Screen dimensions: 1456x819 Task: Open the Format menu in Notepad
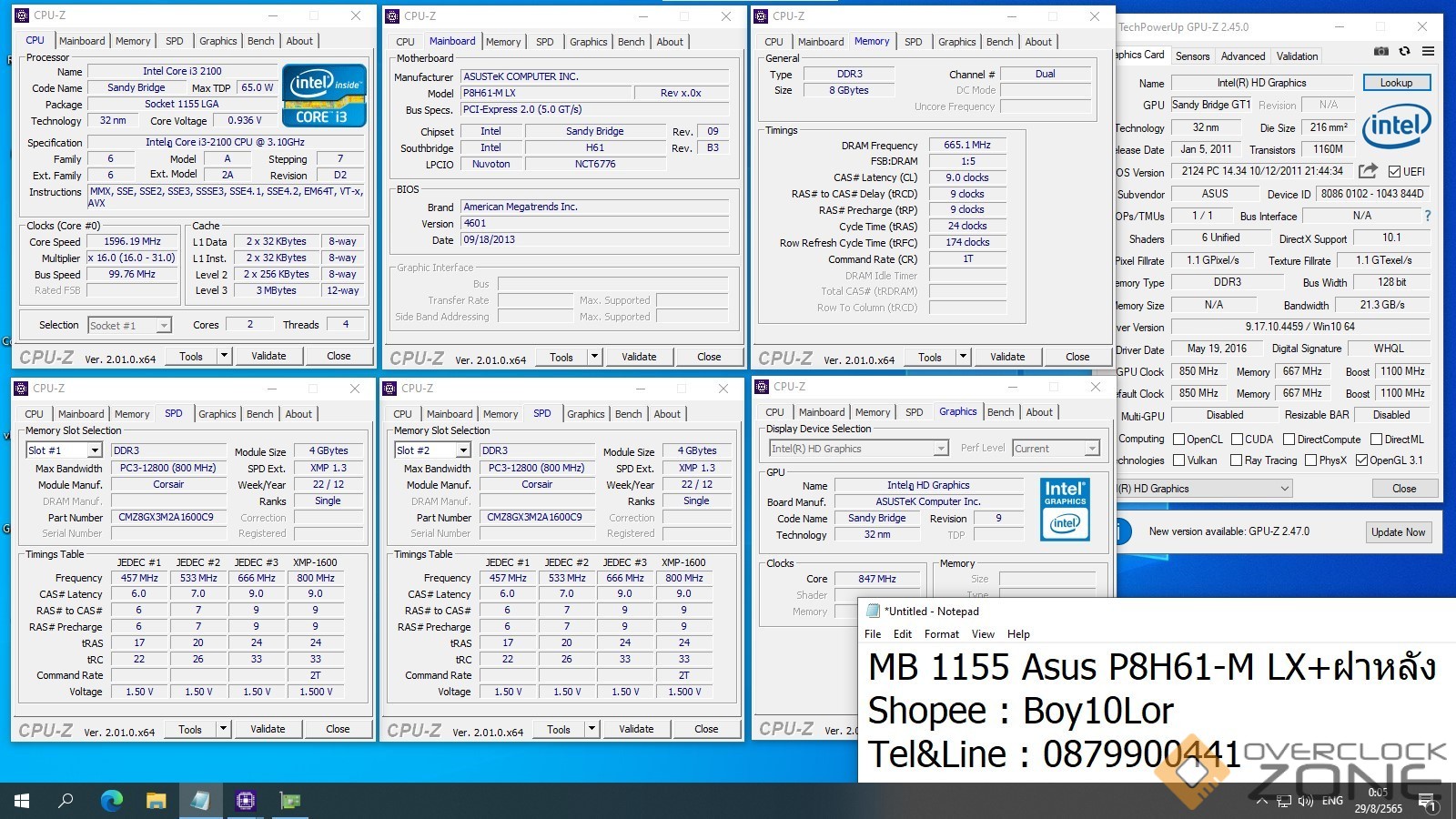[x=941, y=634]
